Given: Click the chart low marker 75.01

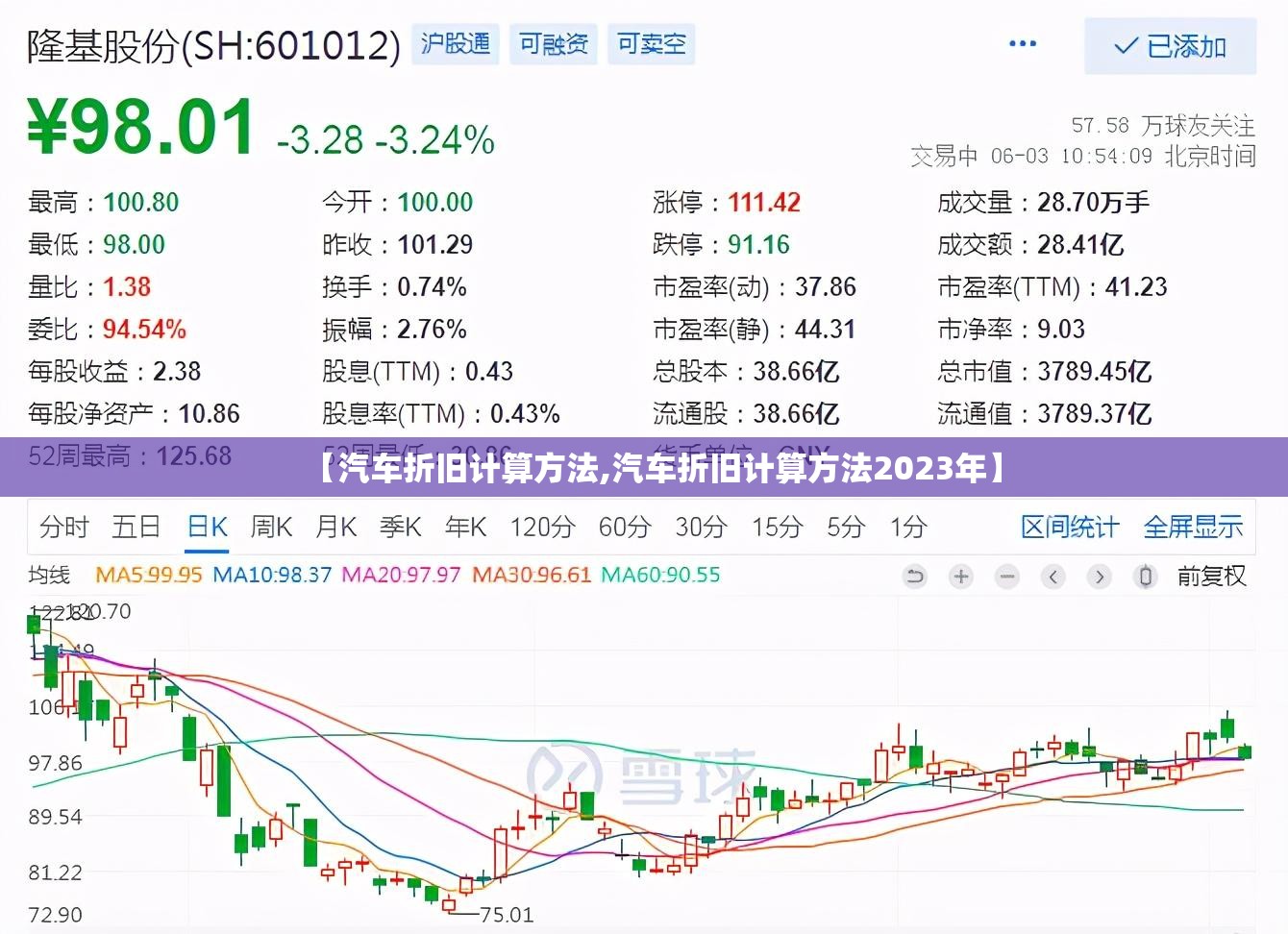Looking at the screenshot, I should [x=506, y=914].
